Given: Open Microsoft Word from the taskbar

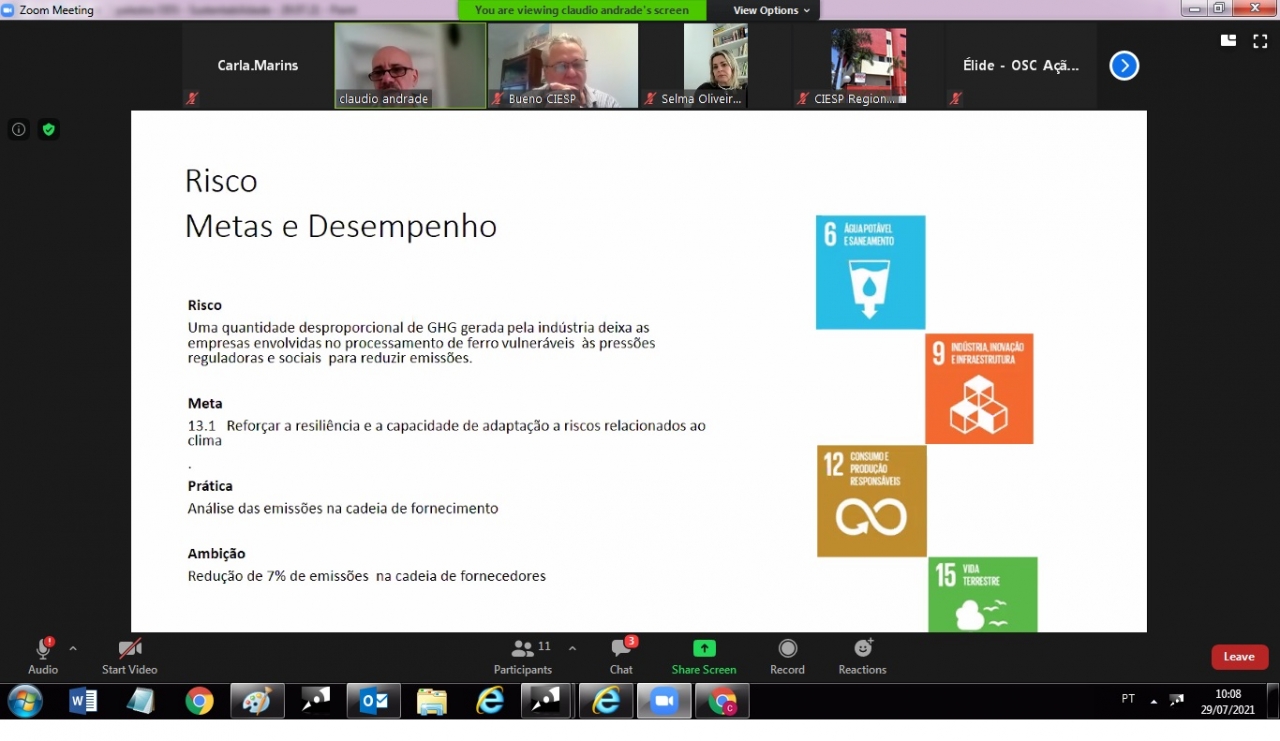Looking at the screenshot, I should tap(83, 702).
